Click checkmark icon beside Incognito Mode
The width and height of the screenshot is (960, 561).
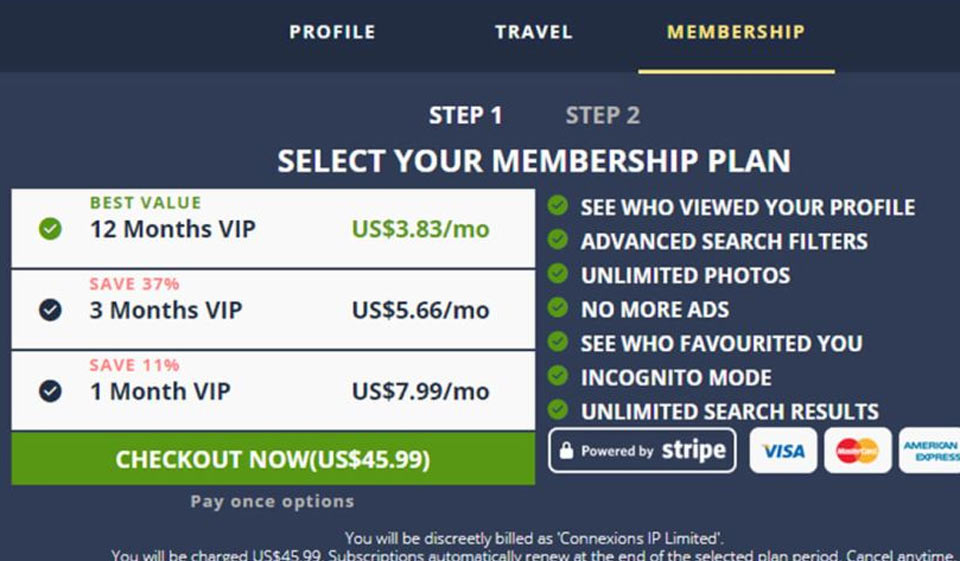[559, 376]
